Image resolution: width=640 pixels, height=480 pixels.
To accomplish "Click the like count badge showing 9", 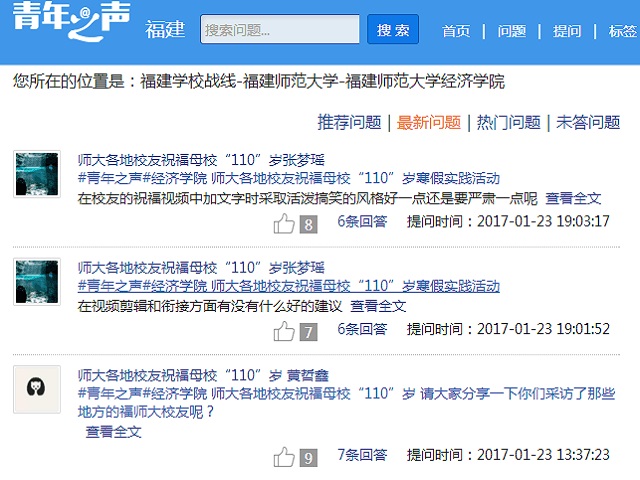I will (x=309, y=458).
